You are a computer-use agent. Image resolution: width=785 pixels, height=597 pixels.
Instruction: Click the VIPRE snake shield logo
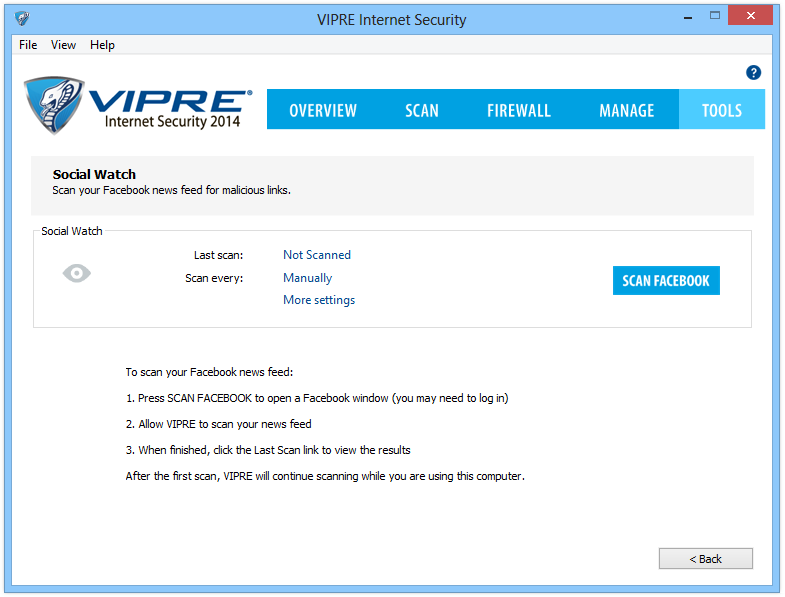56,106
